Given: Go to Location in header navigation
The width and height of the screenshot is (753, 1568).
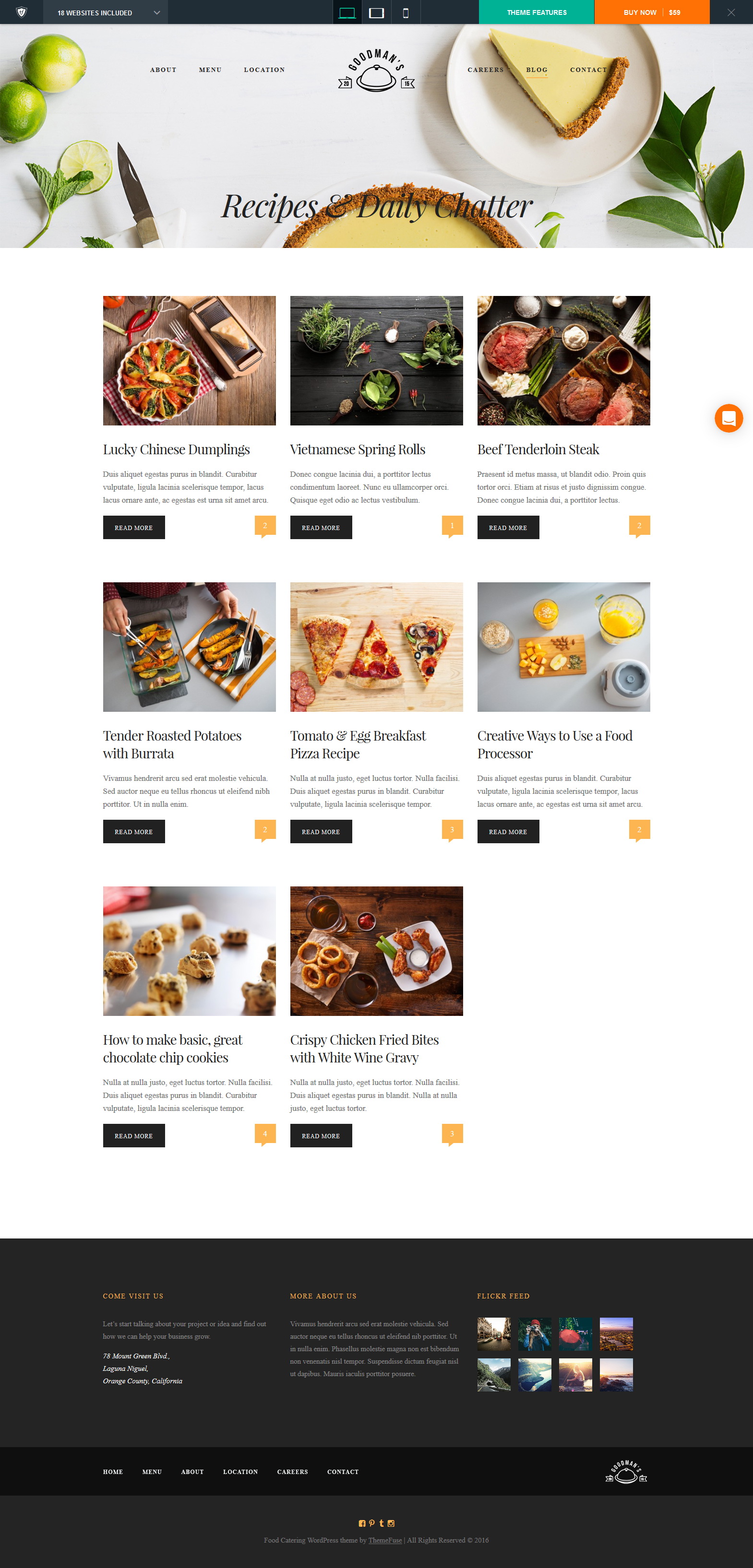Looking at the screenshot, I should coord(264,70).
